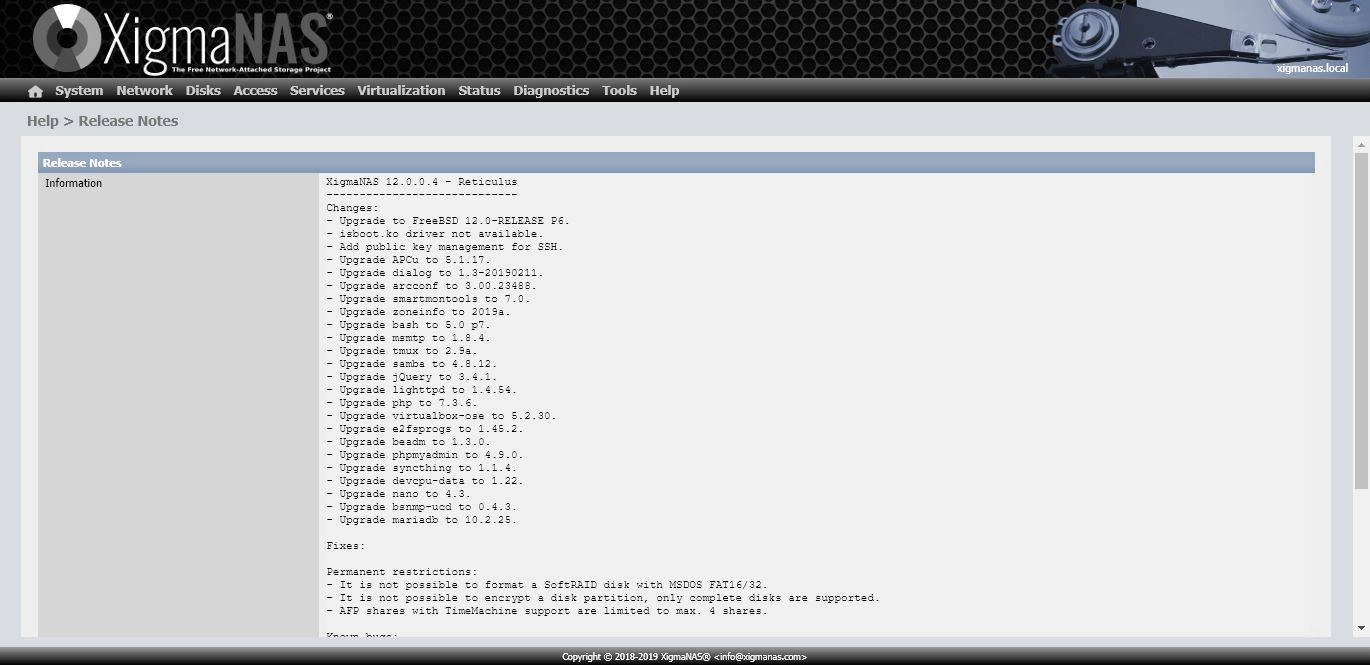Click 'Upgrade msmtp to 1.8.4' line
Viewport: 1370px width, 665px height.
[x=409, y=338]
